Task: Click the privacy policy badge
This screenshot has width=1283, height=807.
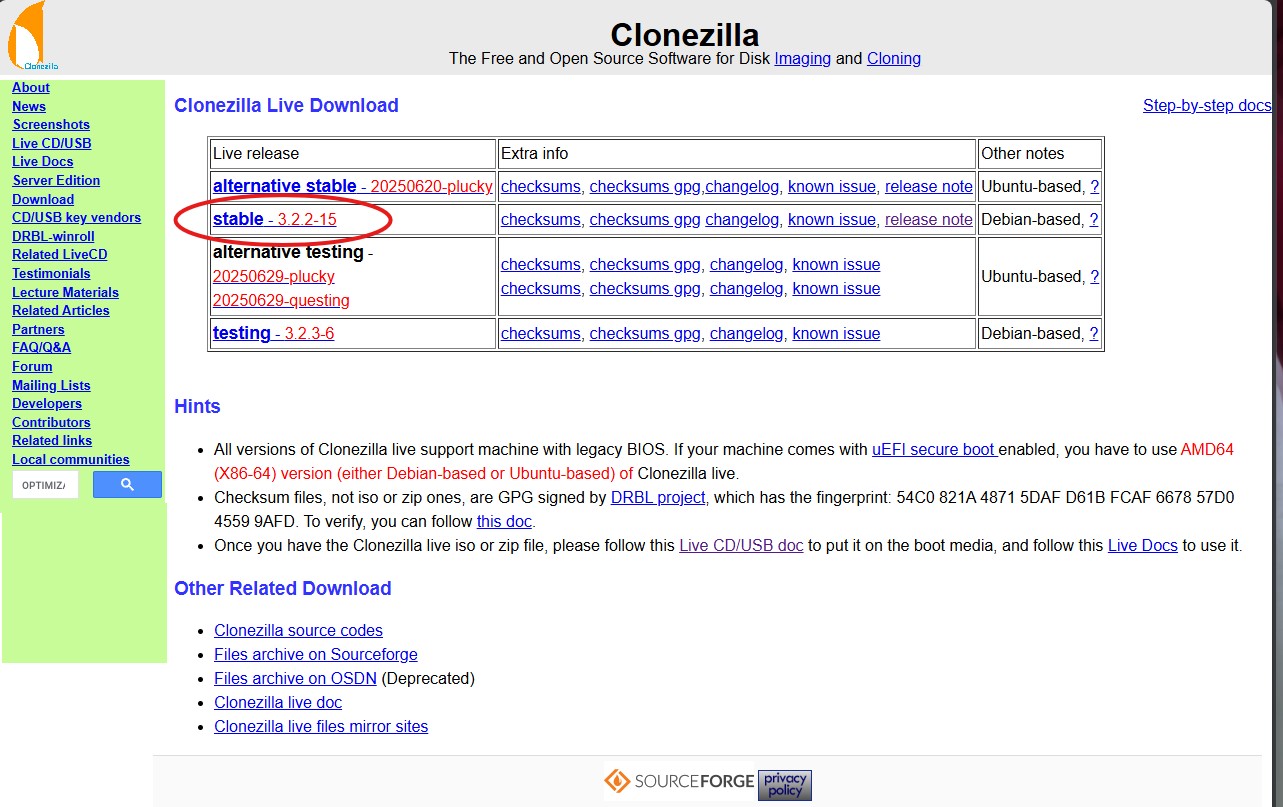Action: coord(785,784)
